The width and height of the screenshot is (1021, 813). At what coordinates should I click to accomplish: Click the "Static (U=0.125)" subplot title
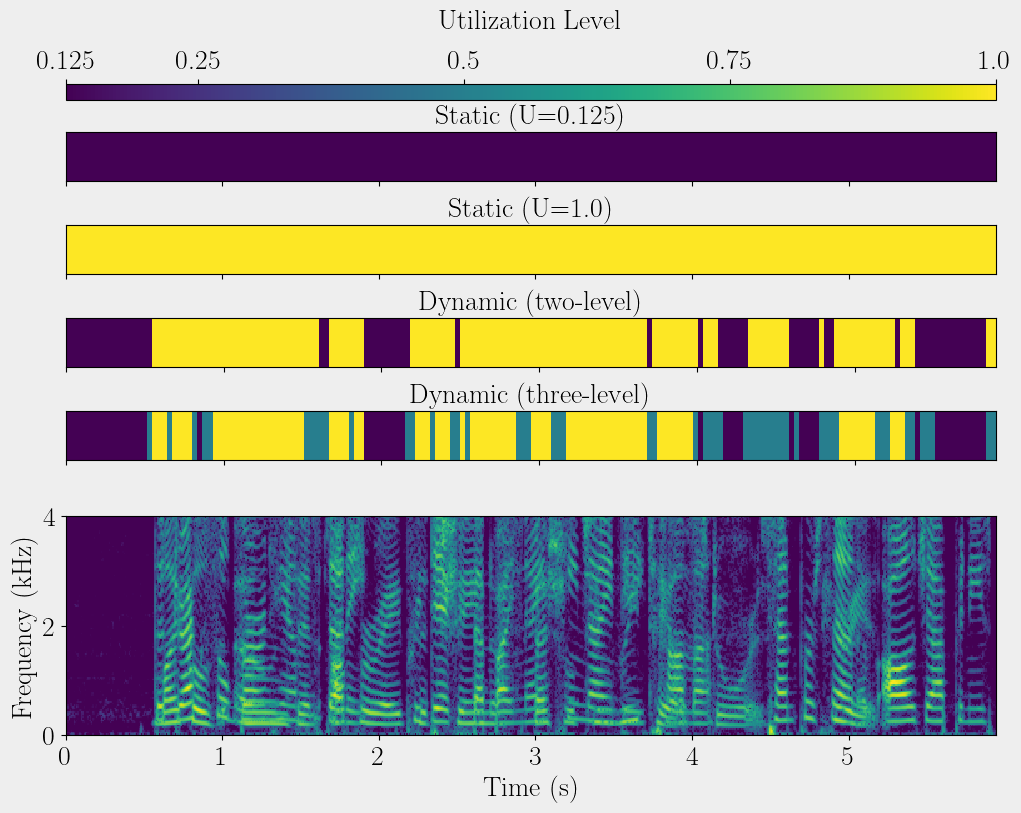pos(529,116)
